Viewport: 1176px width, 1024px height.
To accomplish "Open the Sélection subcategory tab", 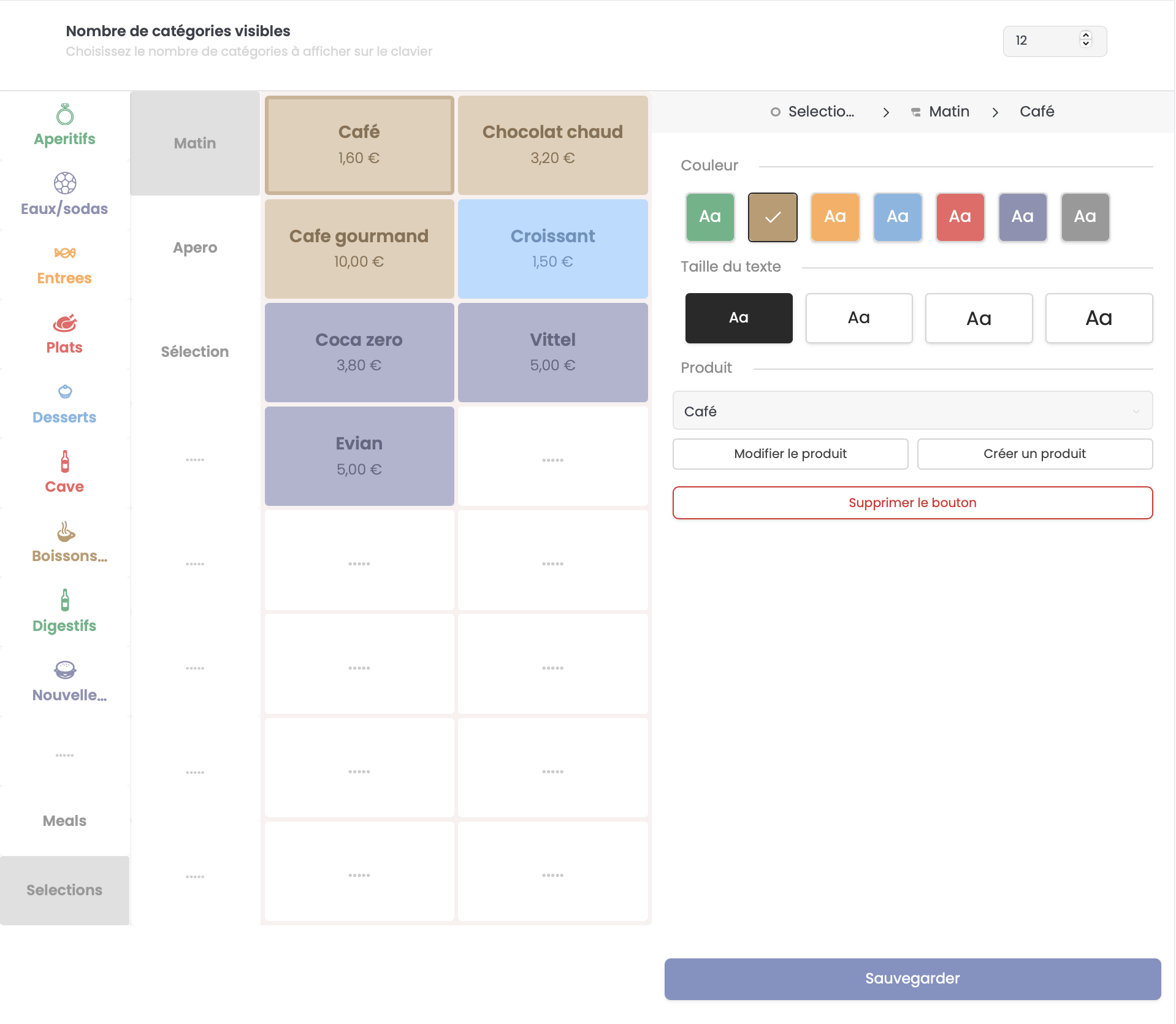I will (x=195, y=352).
